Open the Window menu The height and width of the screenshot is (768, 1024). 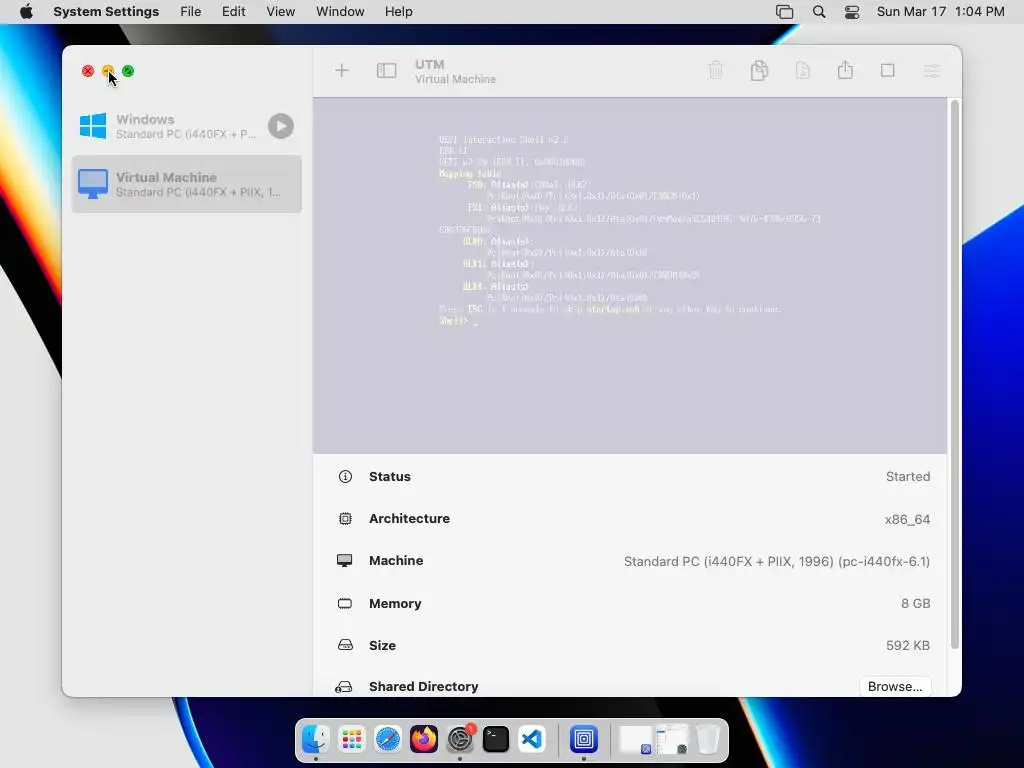[340, 12]
